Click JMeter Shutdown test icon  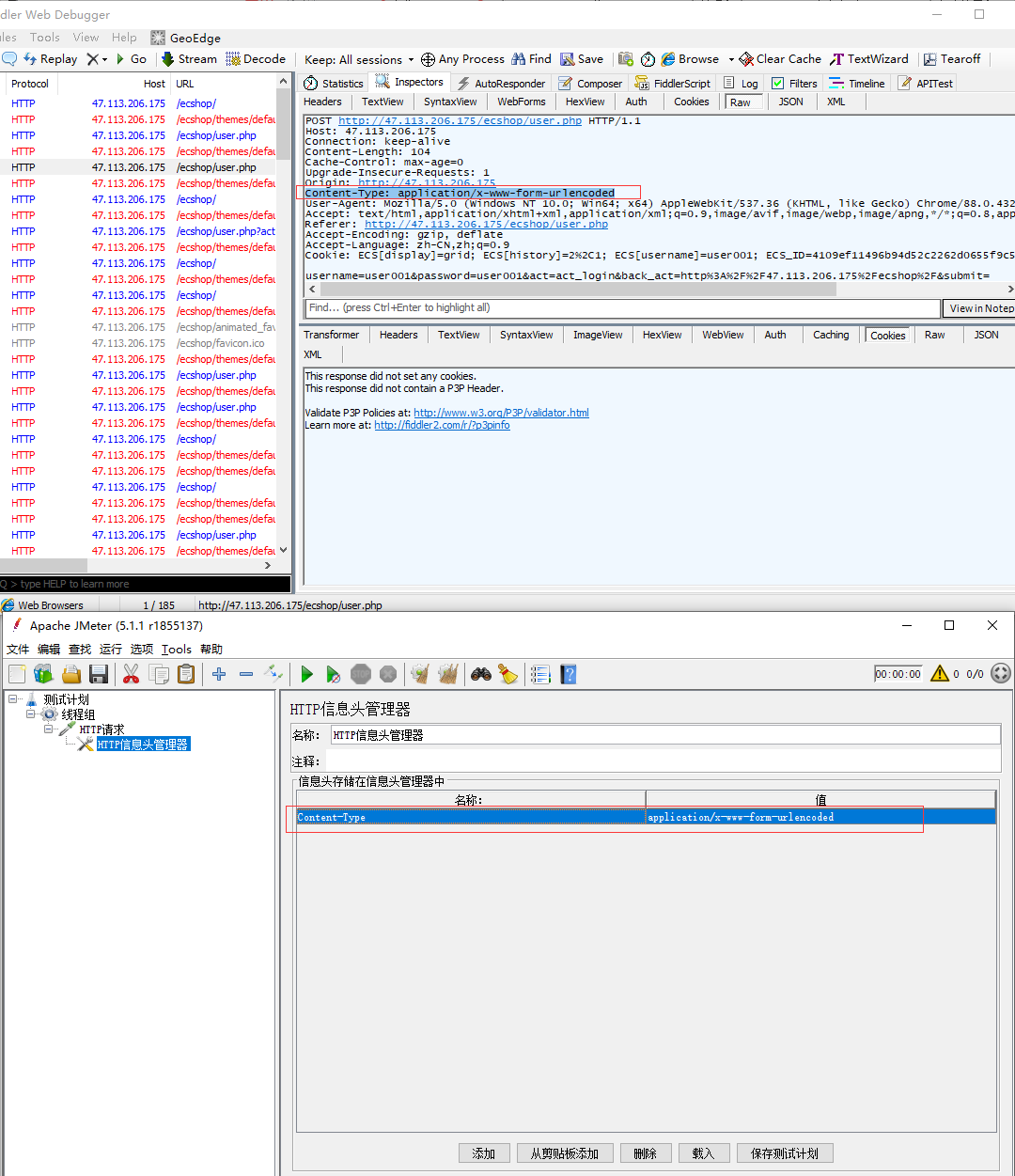tap(388, 674)
